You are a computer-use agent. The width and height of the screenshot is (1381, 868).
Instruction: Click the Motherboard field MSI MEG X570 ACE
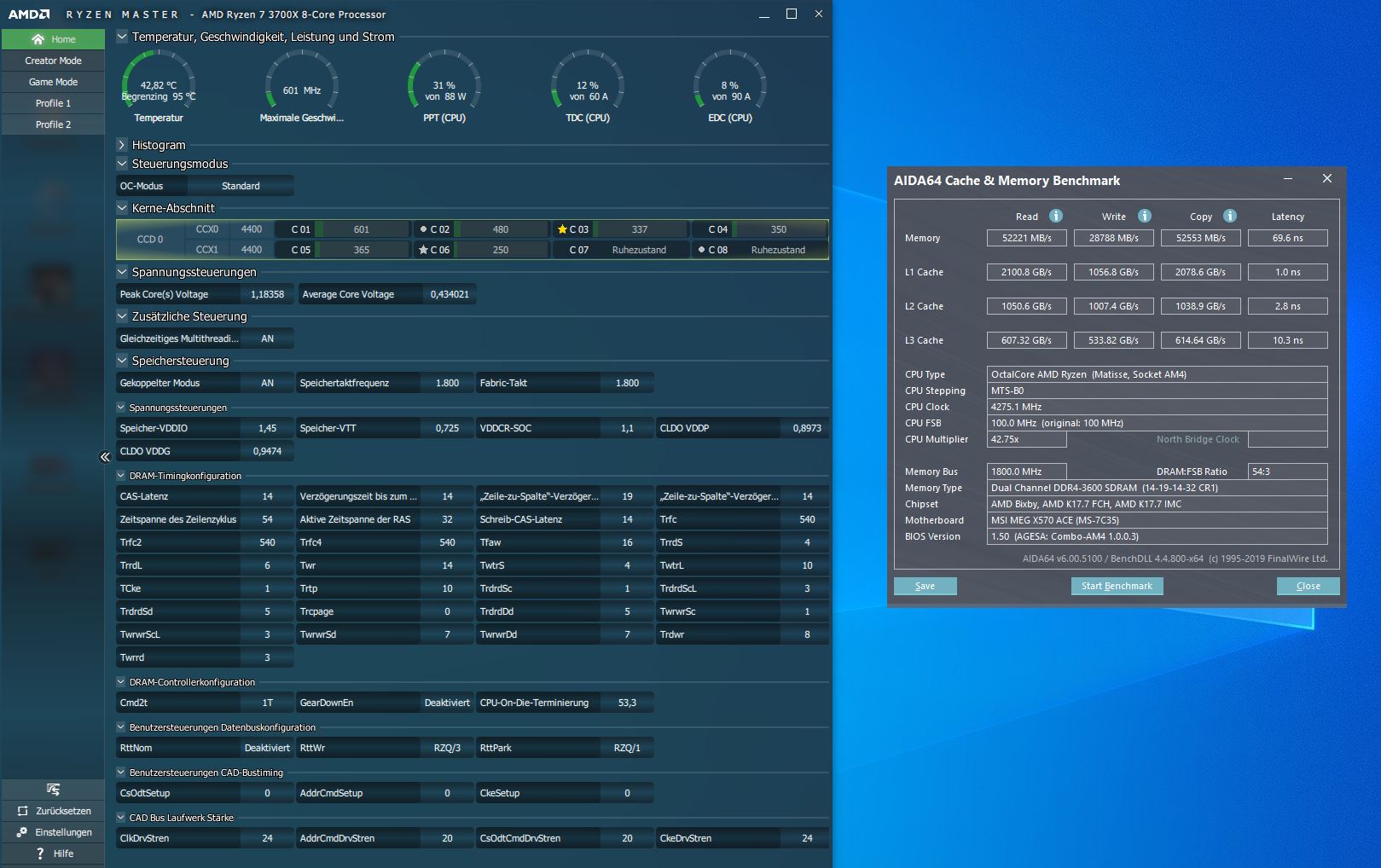[1157, 520]
